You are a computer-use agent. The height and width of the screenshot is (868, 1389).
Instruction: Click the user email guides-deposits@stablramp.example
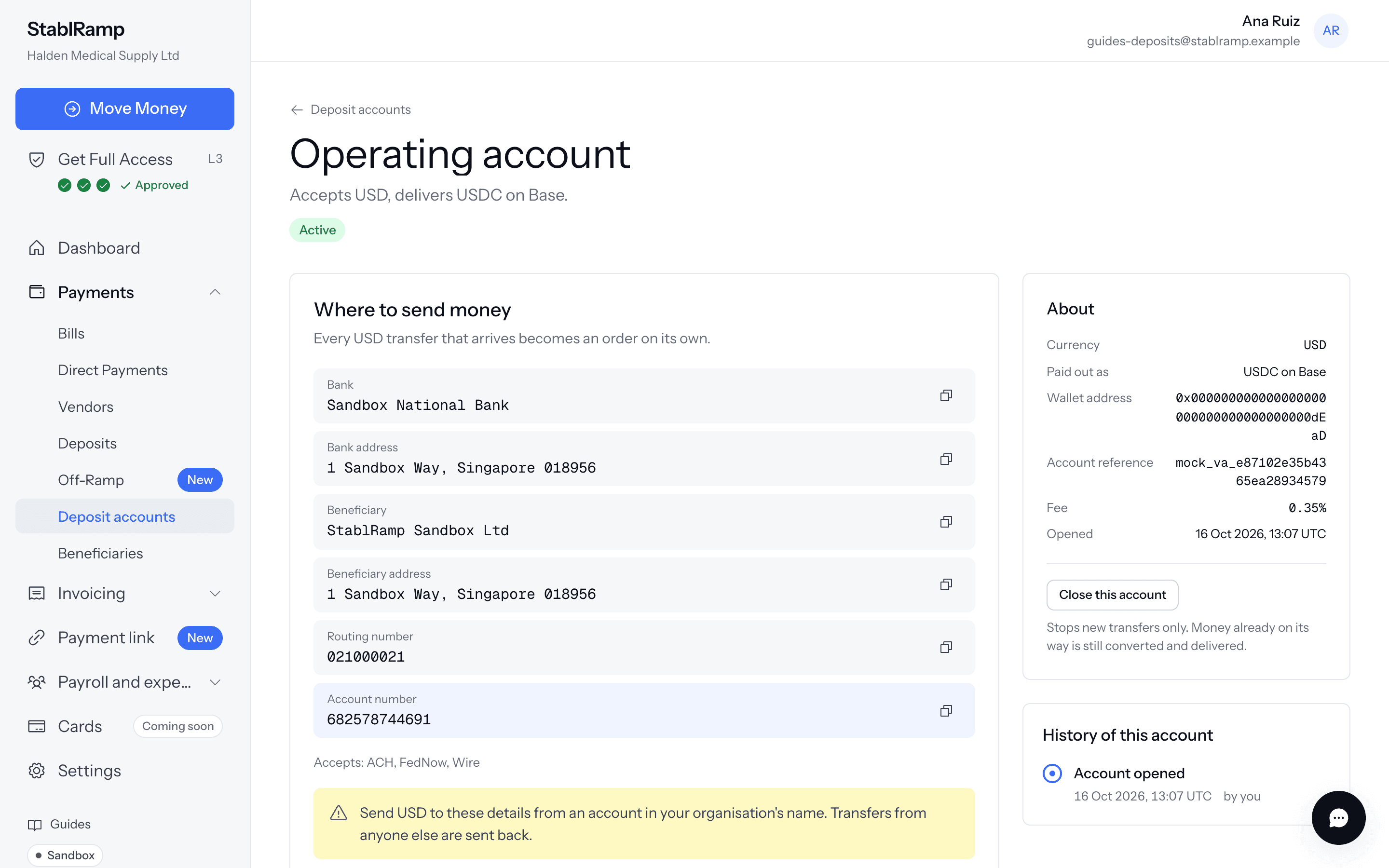tap(1193, 41)
